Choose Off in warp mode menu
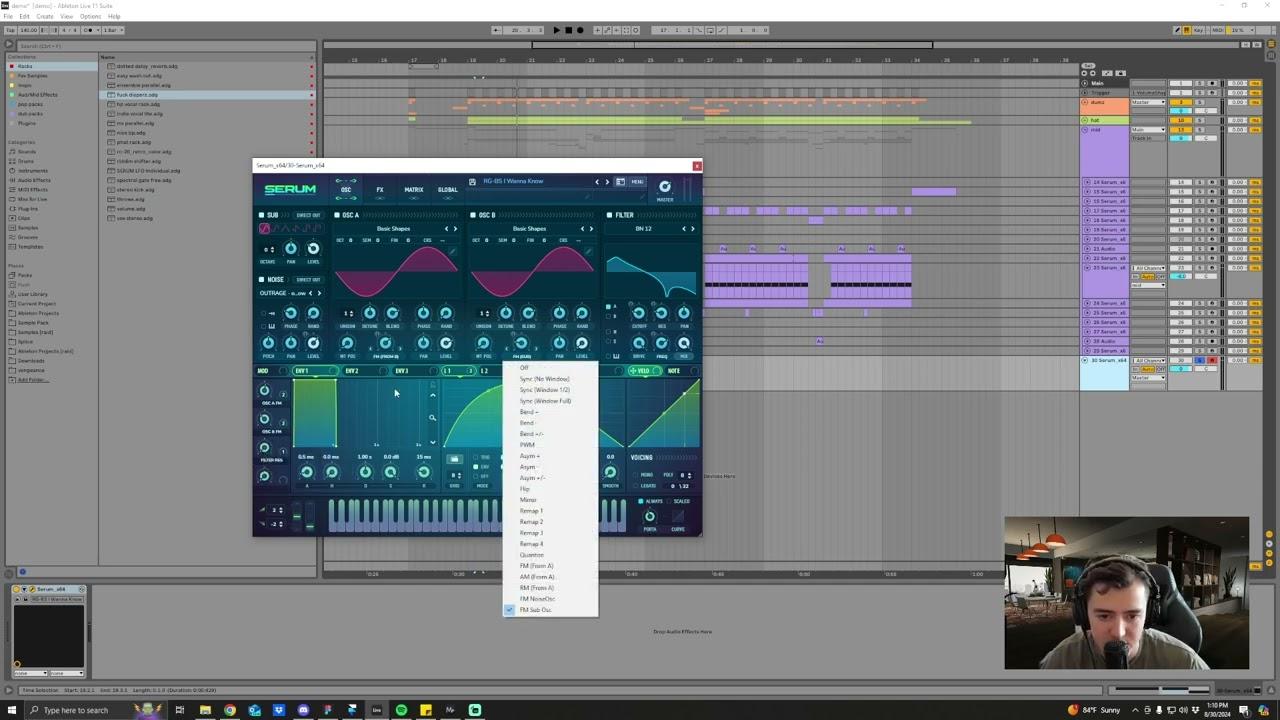The width and height of the screenshot is (1280, 720). coord(524,368)
